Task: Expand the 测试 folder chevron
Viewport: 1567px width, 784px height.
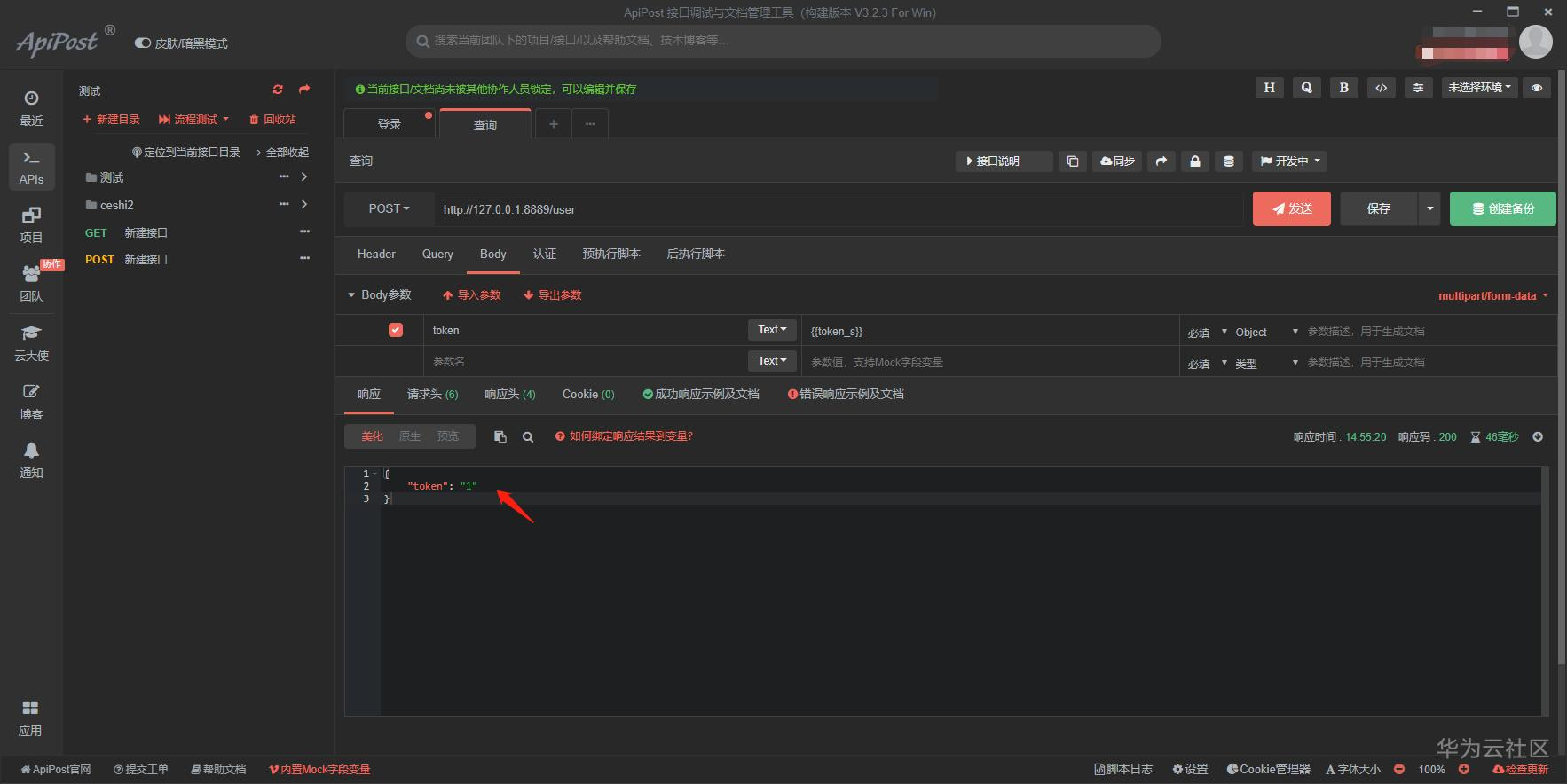Action: pos(304,177)
